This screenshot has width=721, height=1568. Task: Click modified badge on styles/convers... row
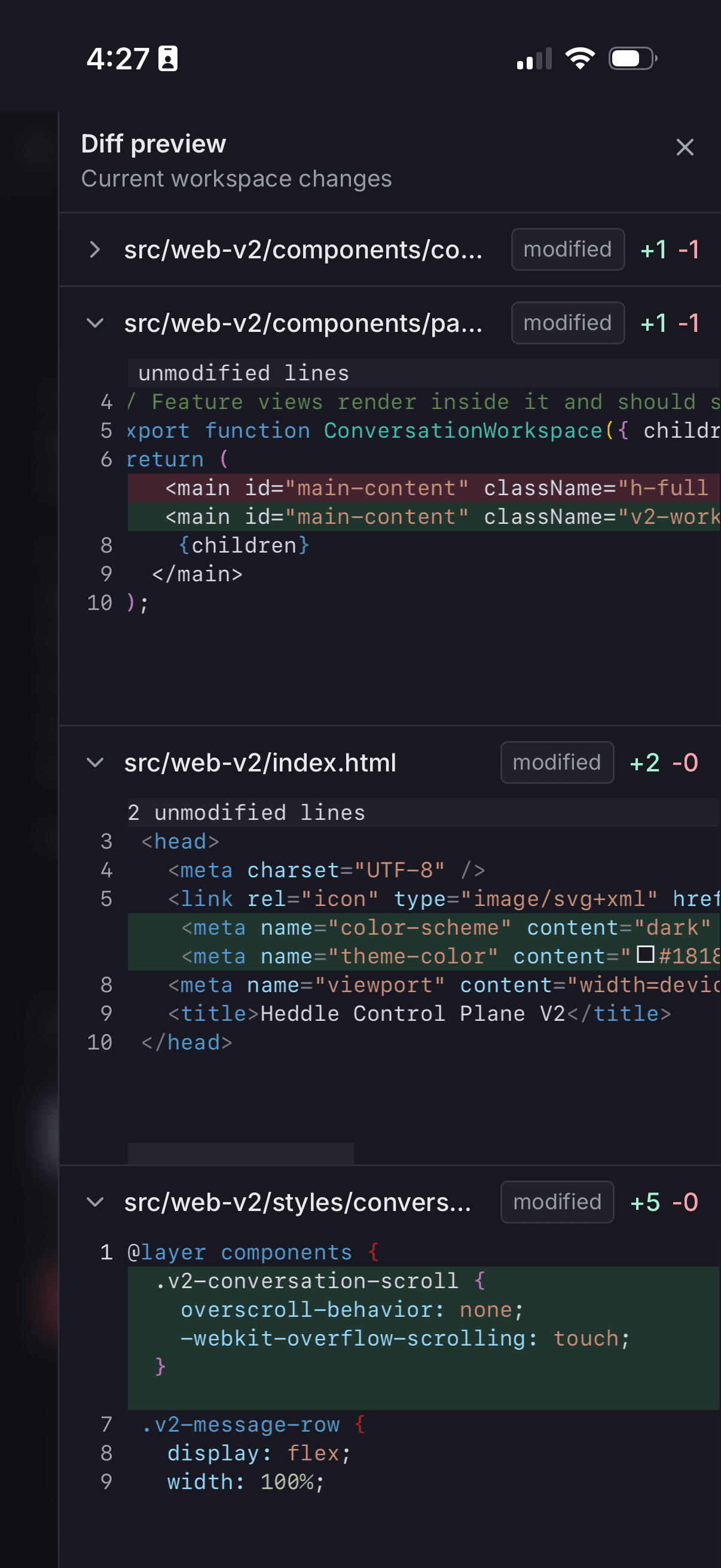(557, 1201)
